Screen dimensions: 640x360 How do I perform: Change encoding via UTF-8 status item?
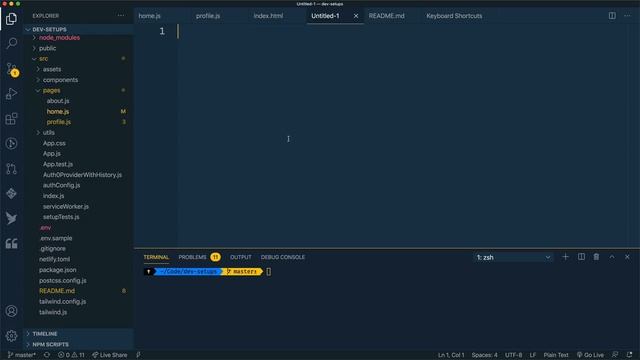(513, 355)
